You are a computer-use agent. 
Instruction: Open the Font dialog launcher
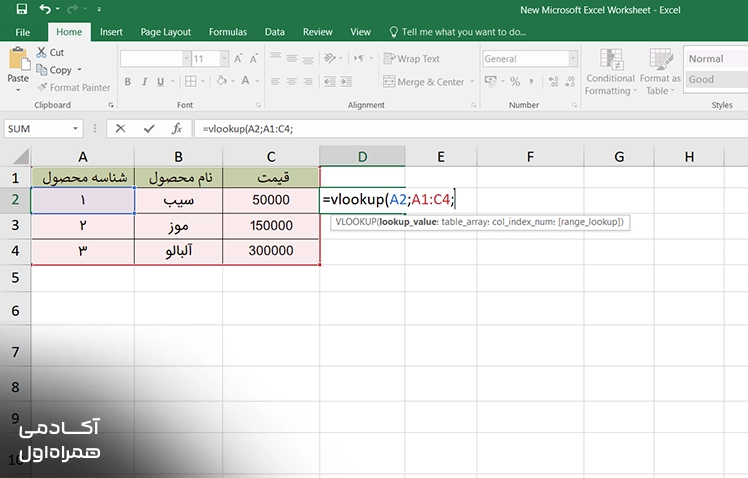click(x=258, y=105)
